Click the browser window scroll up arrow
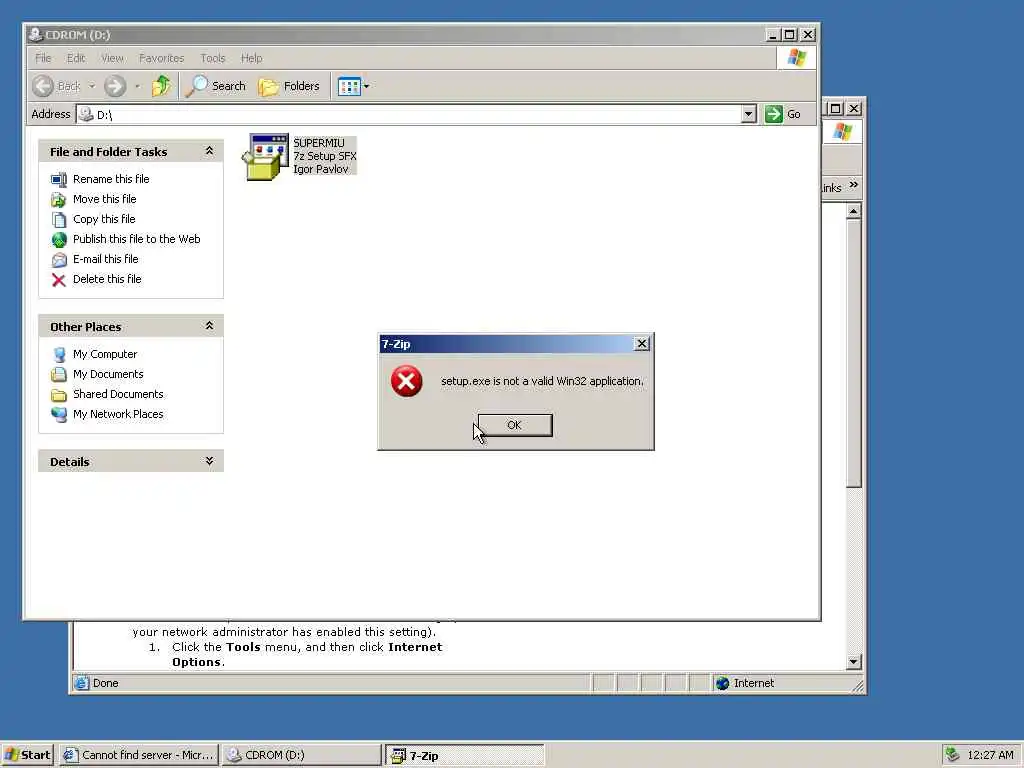 pos(854,212)
